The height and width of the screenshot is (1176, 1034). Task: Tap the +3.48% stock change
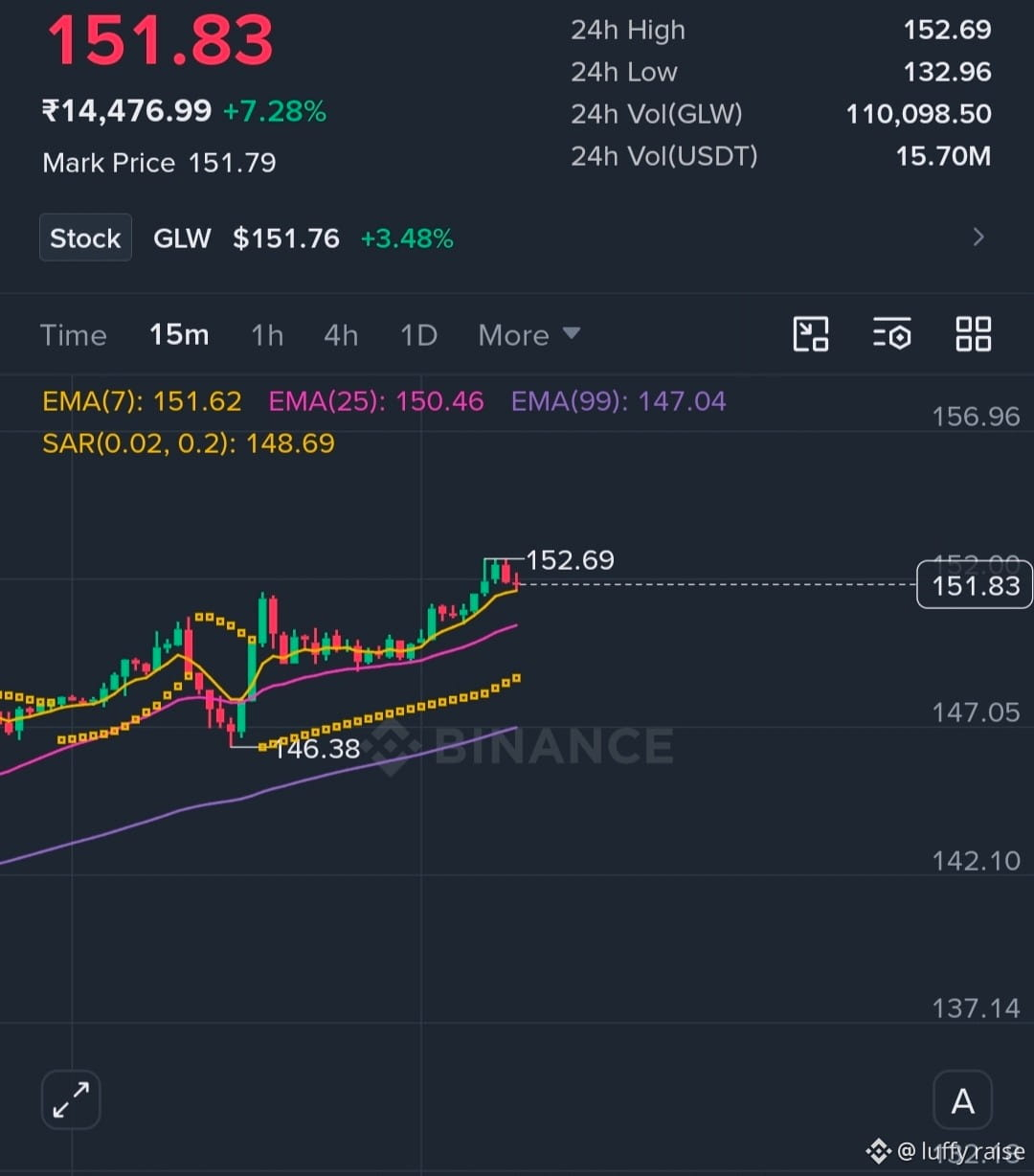(x=407, y=238)
